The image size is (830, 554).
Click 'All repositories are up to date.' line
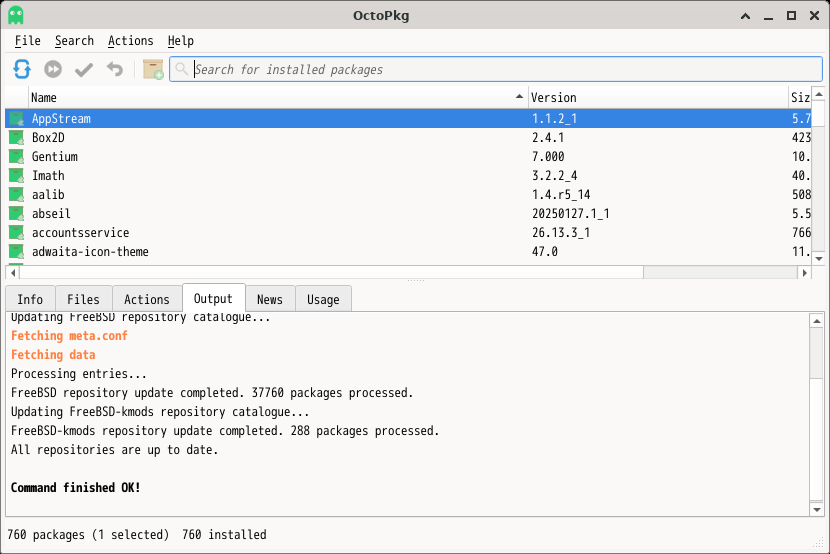114,450
